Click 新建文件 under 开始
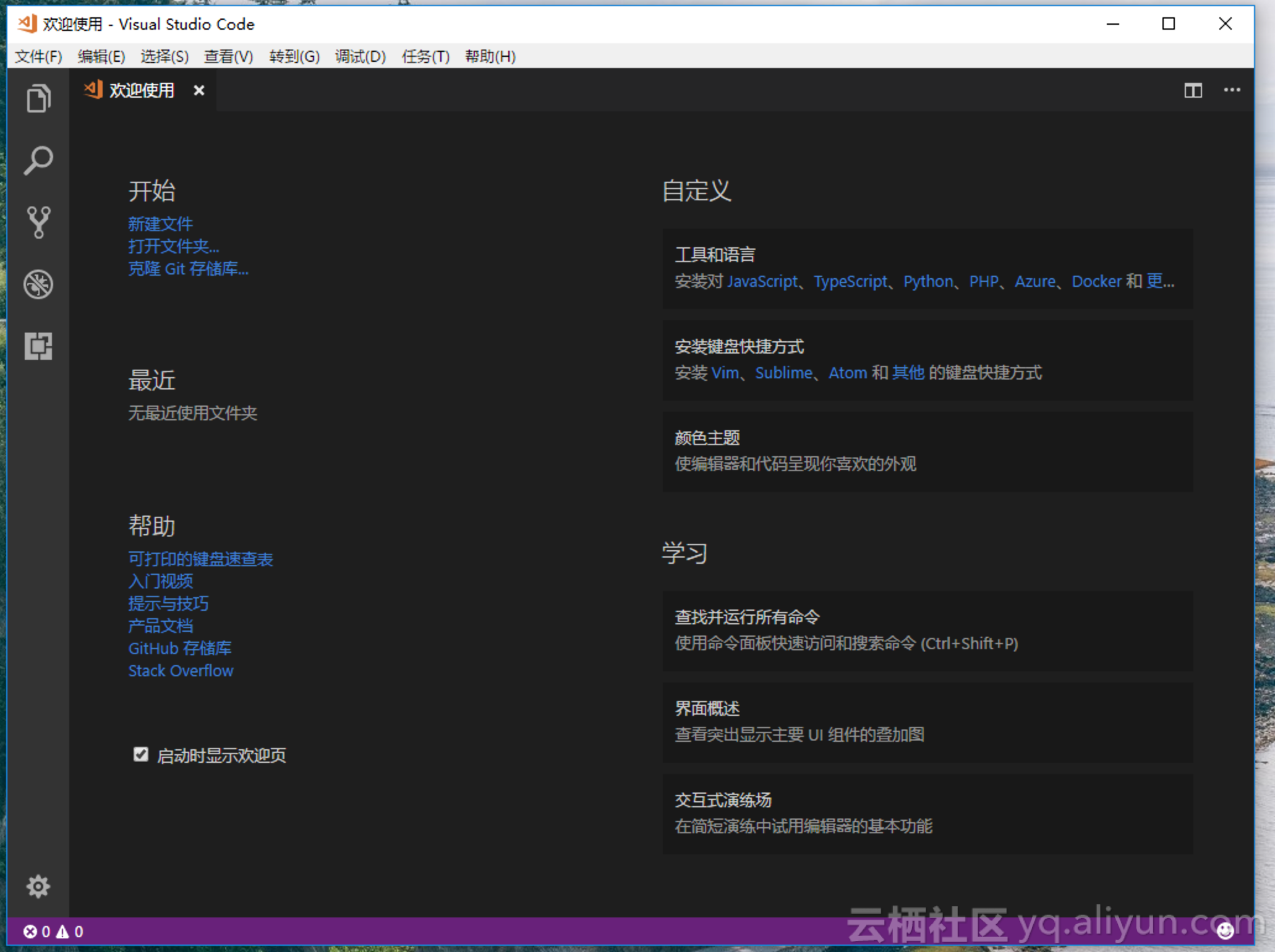Viewport: 1275px width, 952px height. [160, 224]
